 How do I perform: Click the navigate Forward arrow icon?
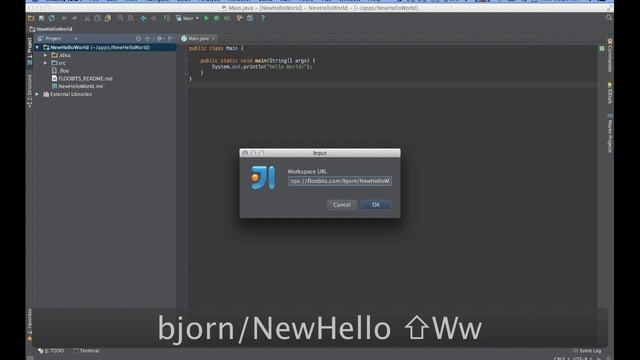[x=154, y=18]
